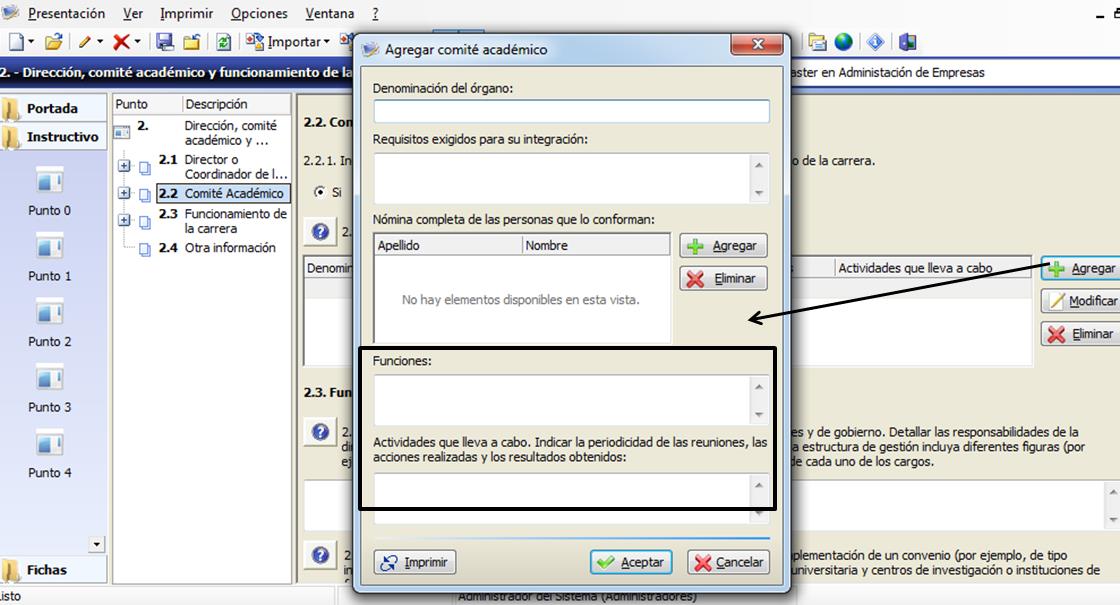The width and height of the screenshot is (1120, 605).
Task: Click the open folder toolbar icon
Action: [x=54, y=42]
